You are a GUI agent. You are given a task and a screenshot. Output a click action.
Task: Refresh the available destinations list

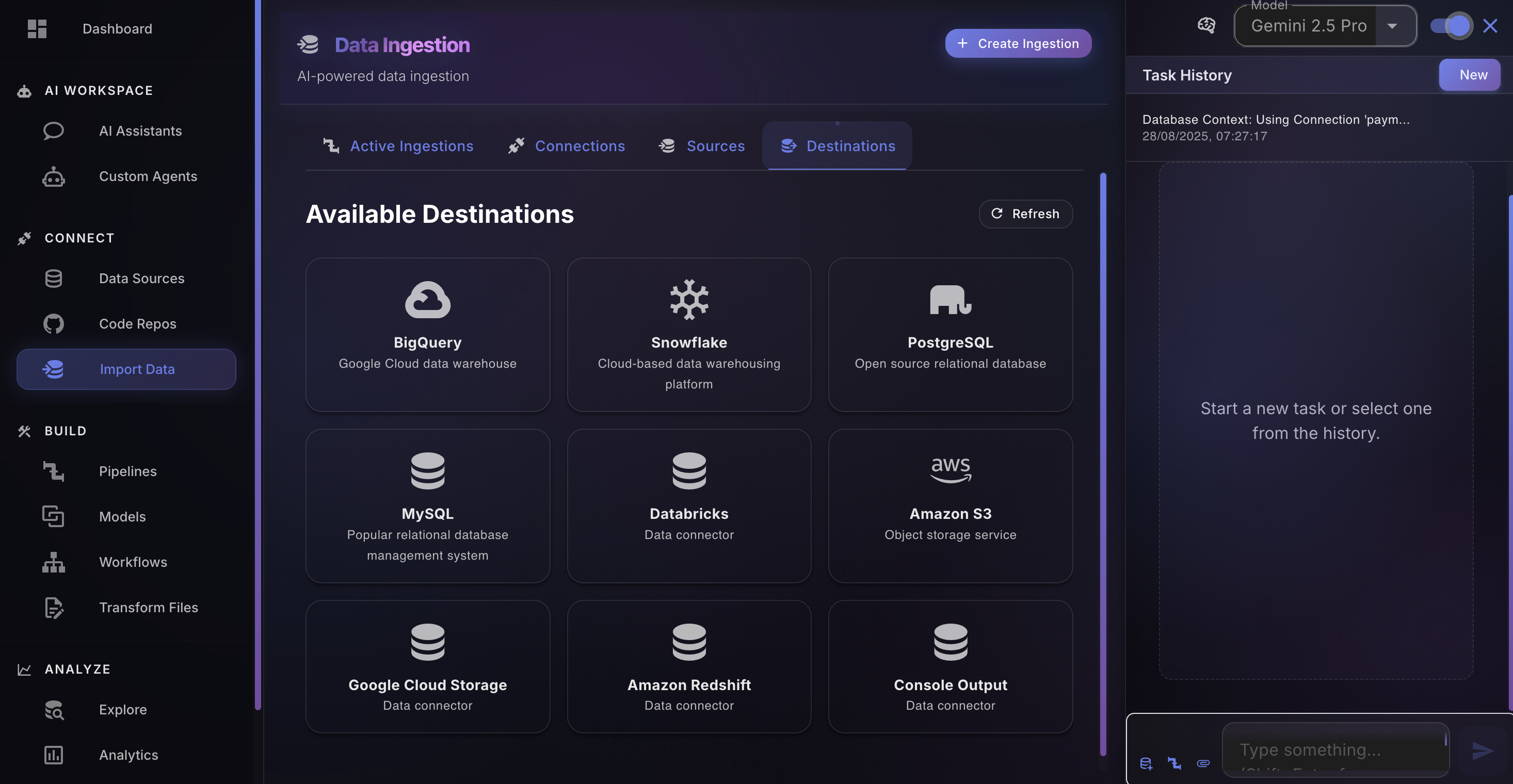click(1025, 214)
